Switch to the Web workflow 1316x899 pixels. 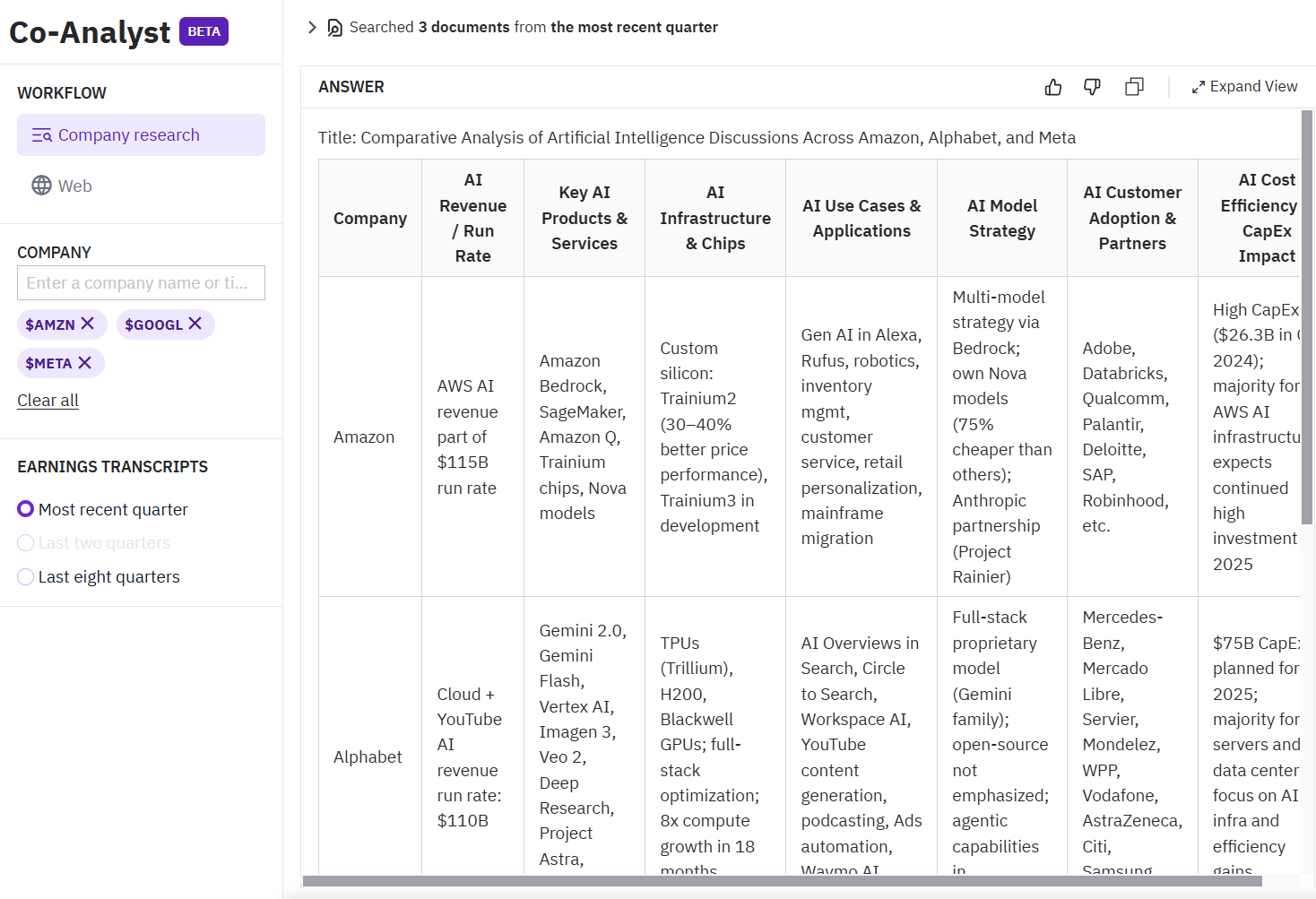pyautogui.click(x=75, y=186)
